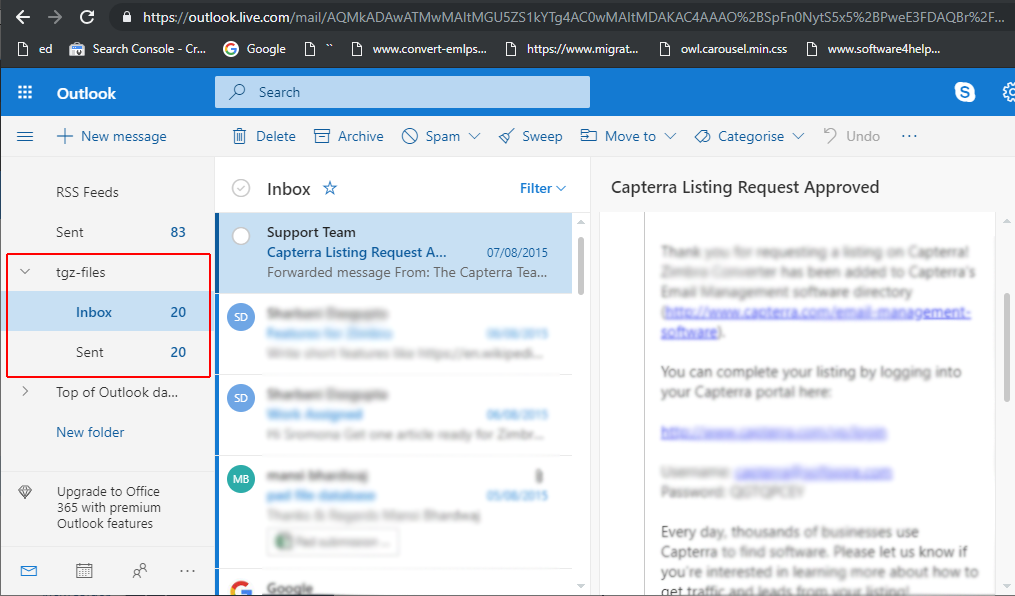This screenshot has width=1015, height=596.
Task: Click into the Search box
Action: pyautogui.click(x=410, y=92)
